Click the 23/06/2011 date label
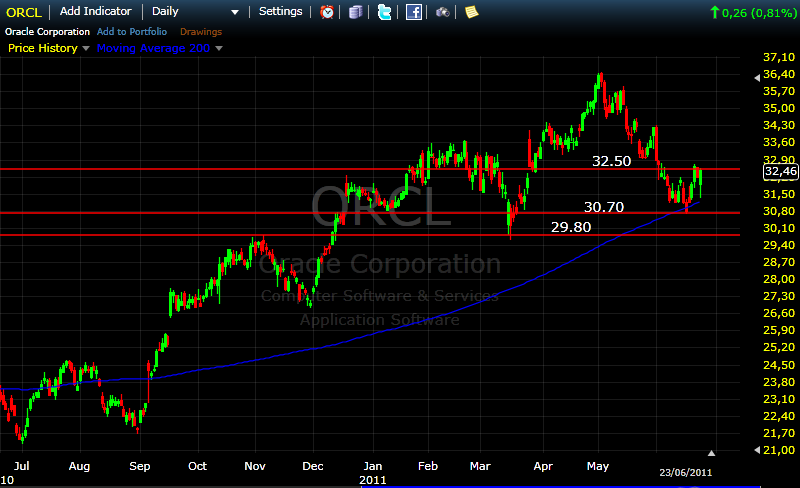The image size is (800, 488). (x=685, y=473)
